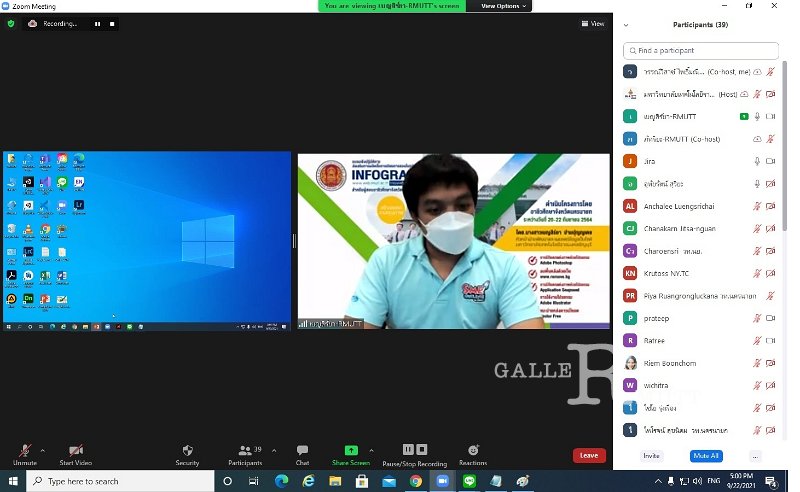Click the green encryption shield icon
The image size is (800, 492).
click(11, 23)
